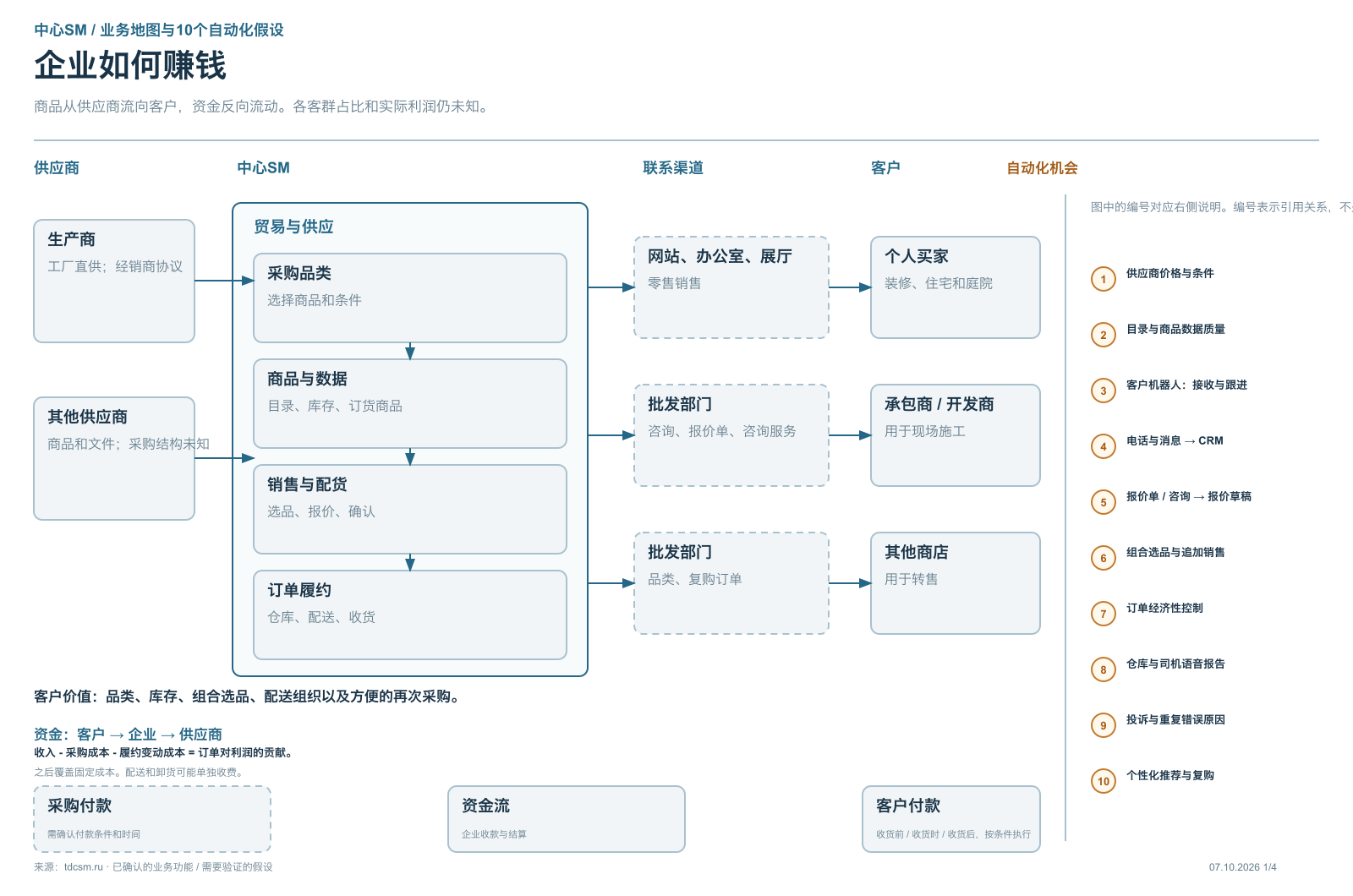Select circle 3 beside 客户机器人

pos(1104,391)
